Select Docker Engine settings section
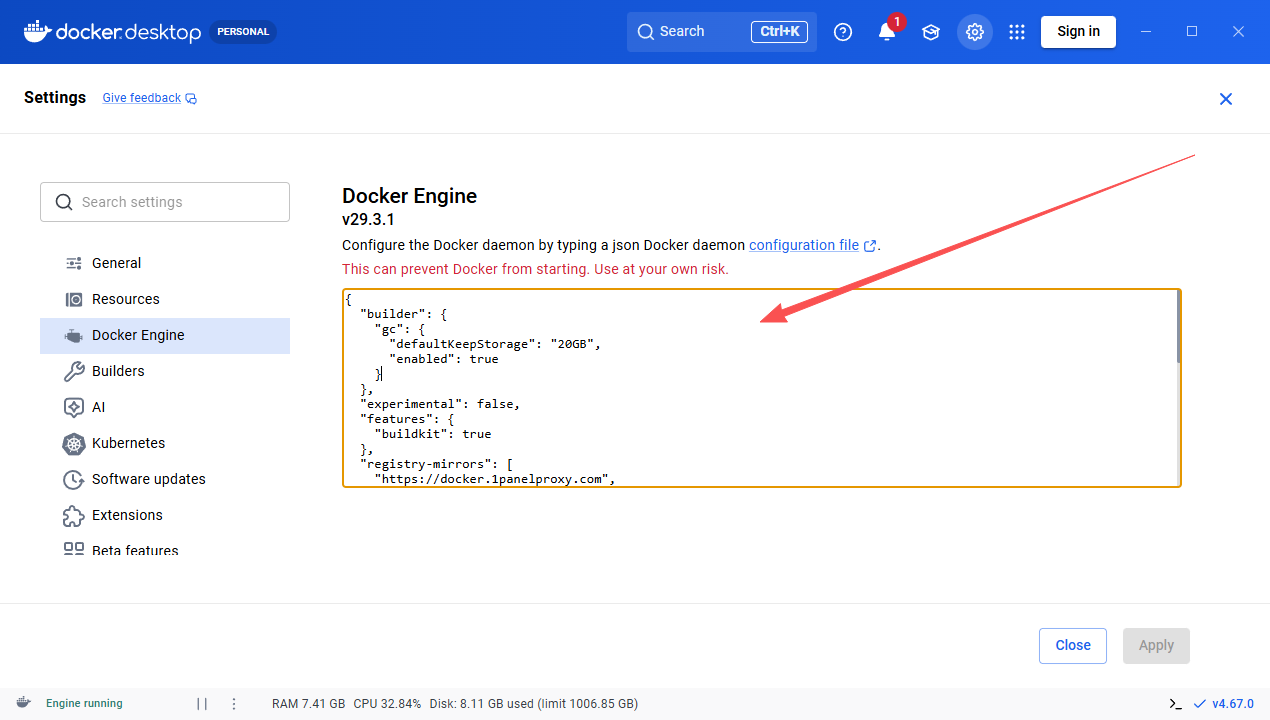 coord(165,335)
